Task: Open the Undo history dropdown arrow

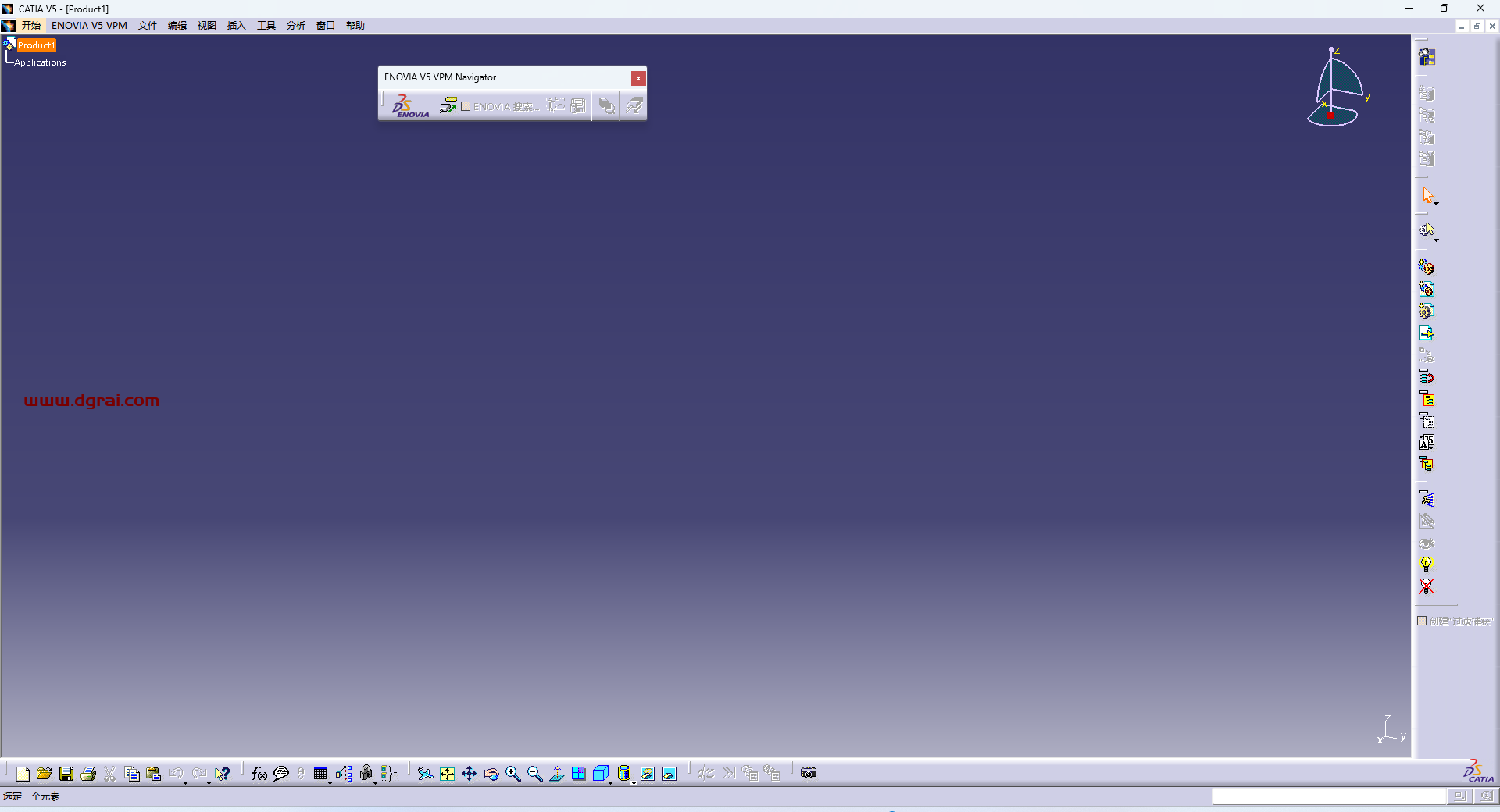Action: (x=185, y=782)
